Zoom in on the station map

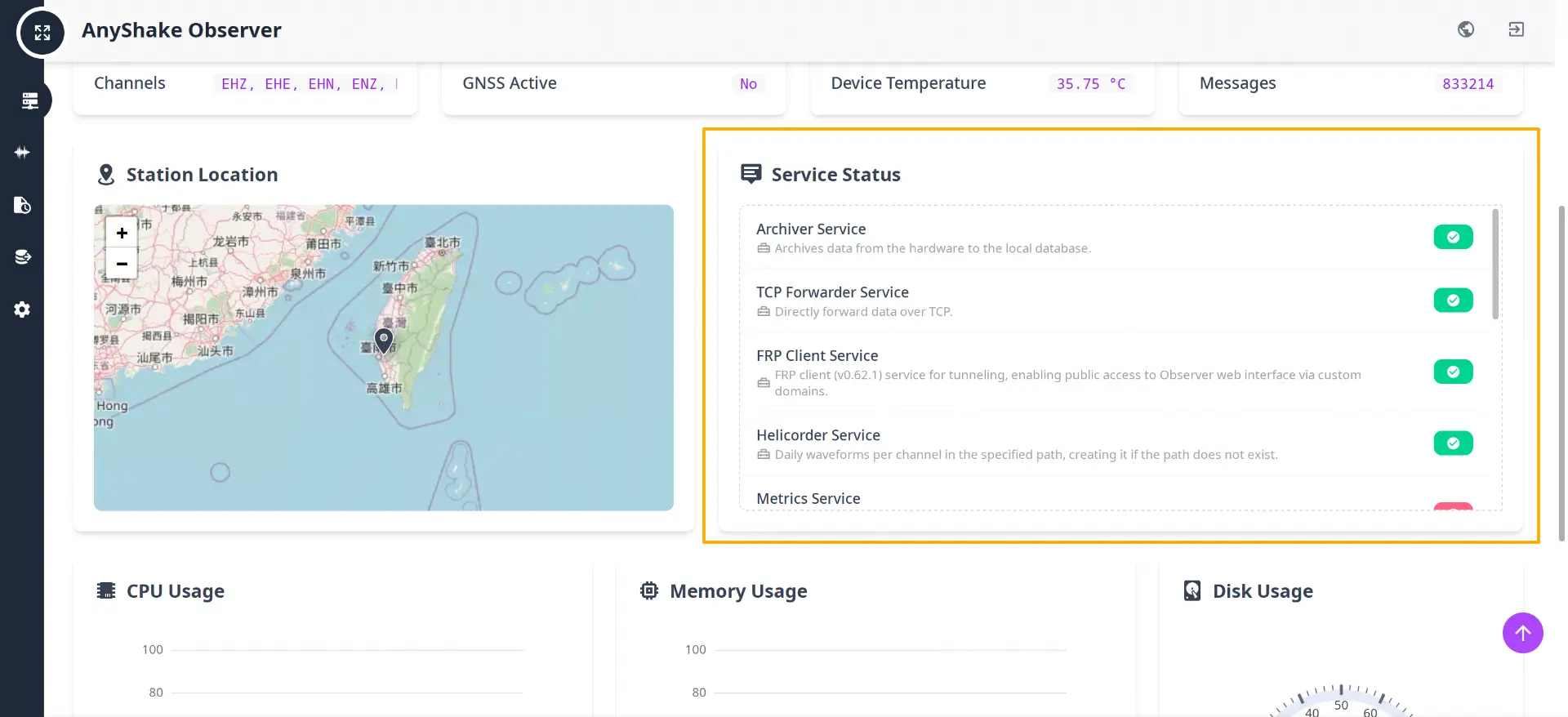click(122, 233)
